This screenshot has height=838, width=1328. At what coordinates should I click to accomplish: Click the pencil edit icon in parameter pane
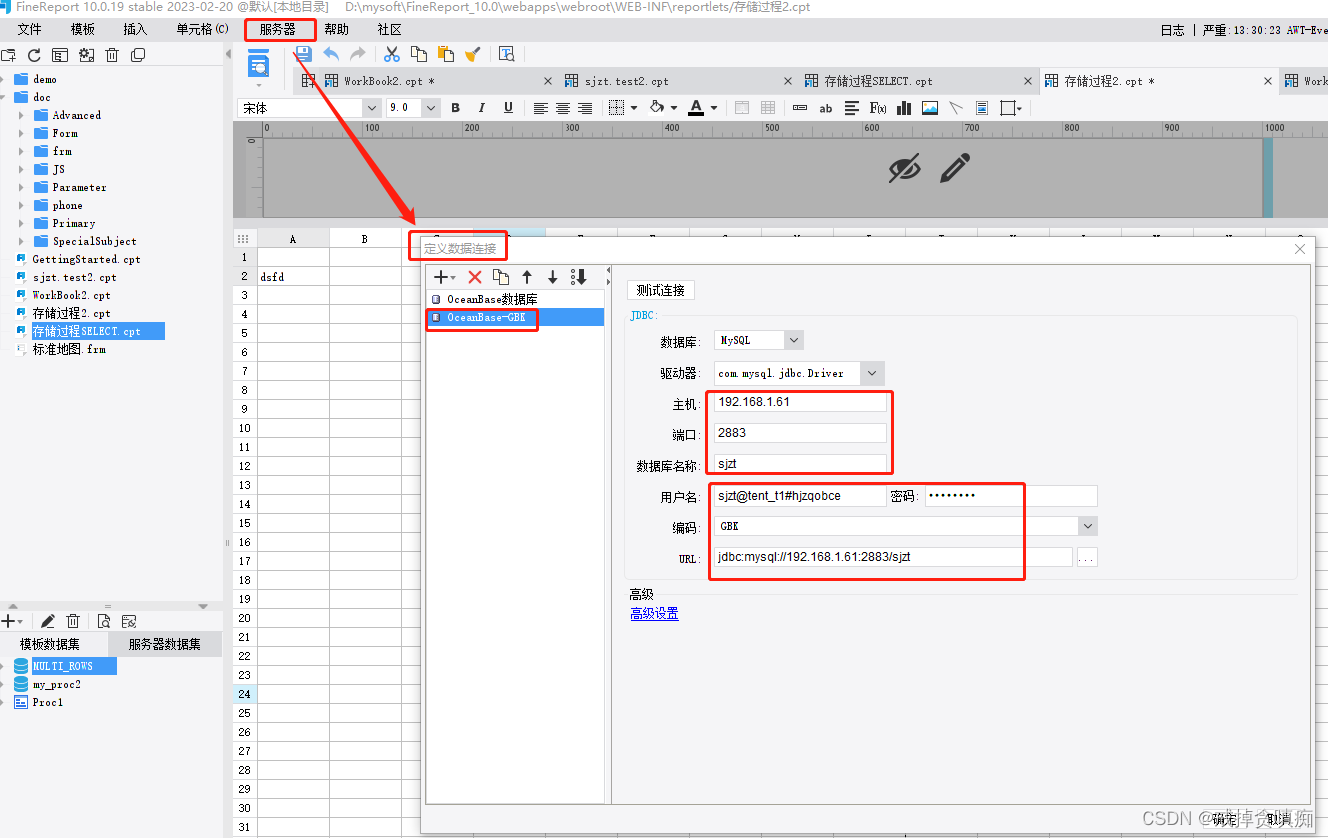[x=955, y=168]
